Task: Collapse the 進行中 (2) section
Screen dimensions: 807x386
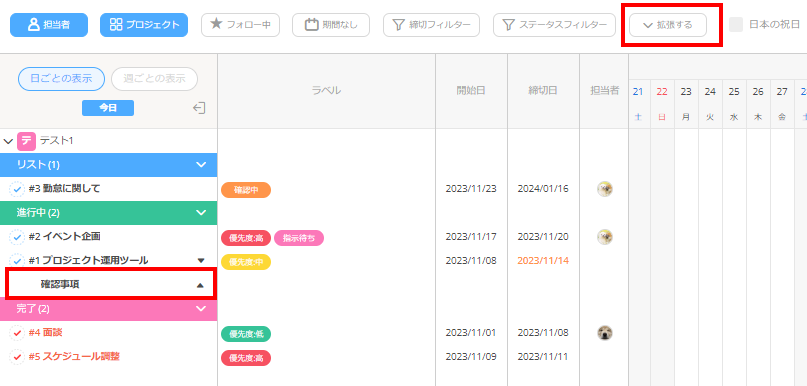Action: (201, 213)
